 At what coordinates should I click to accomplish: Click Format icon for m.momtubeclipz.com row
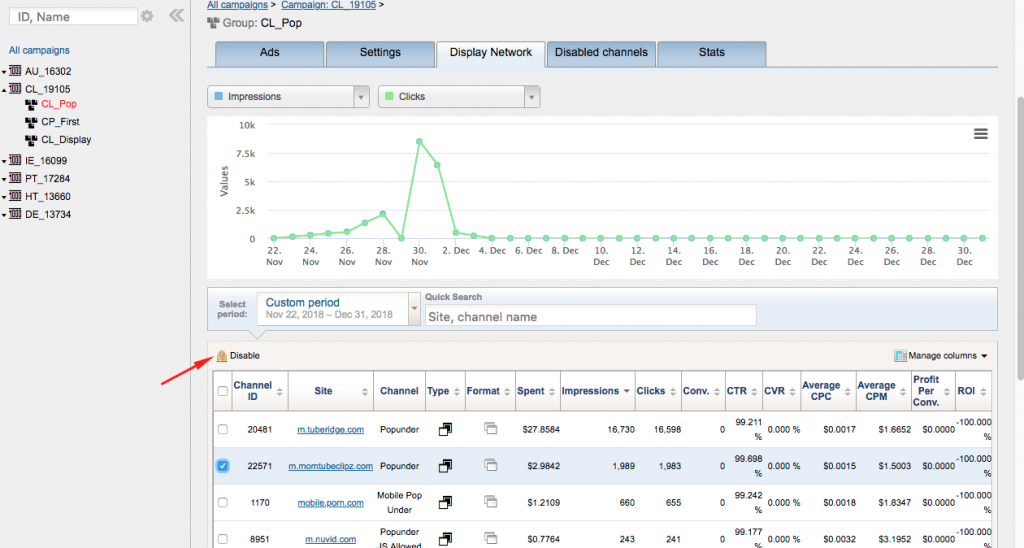pyautogui.click(x=490, y=465)
